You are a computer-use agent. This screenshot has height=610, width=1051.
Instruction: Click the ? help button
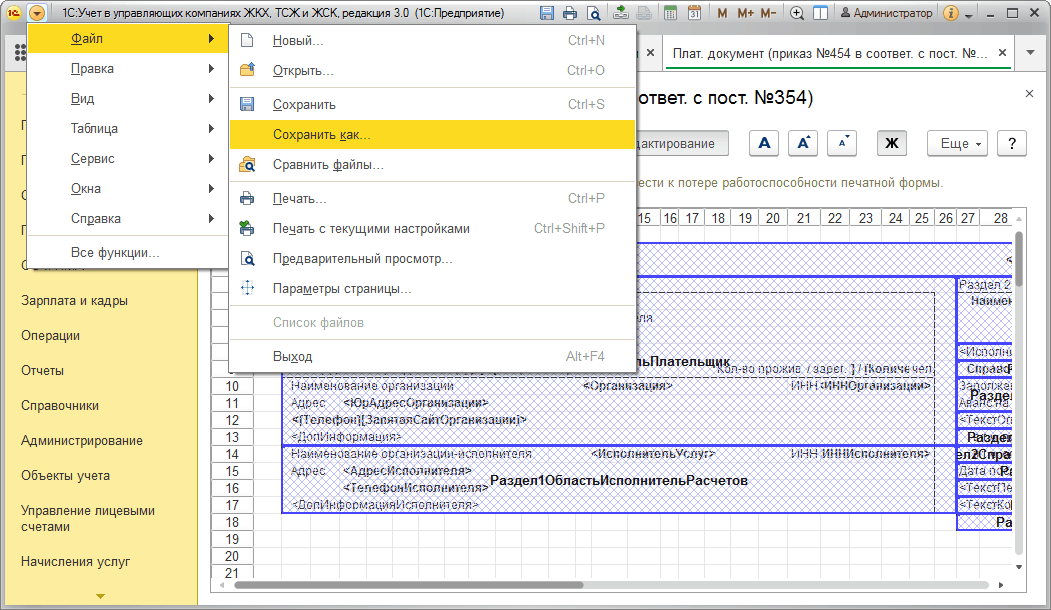pyautogui.click(x=1012, y=143)
